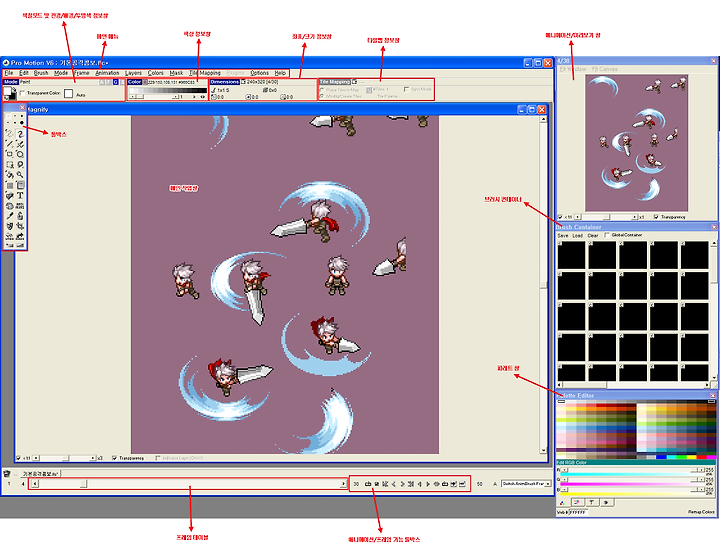Viewport: 720px width, 554px height.
Task: Select the ellipse shape tool
Action: (20, 154)
